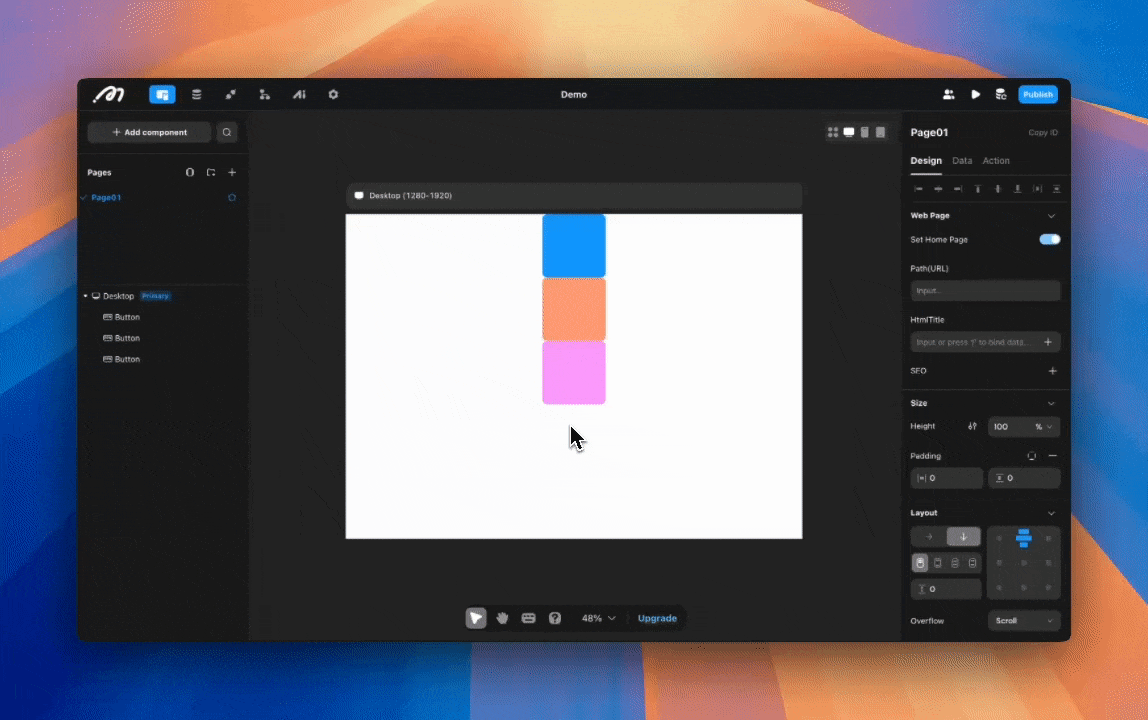This screenshot has width=1148, height=720.
Task: Click the adjust icon next to Height
Action: coord(972,426)
